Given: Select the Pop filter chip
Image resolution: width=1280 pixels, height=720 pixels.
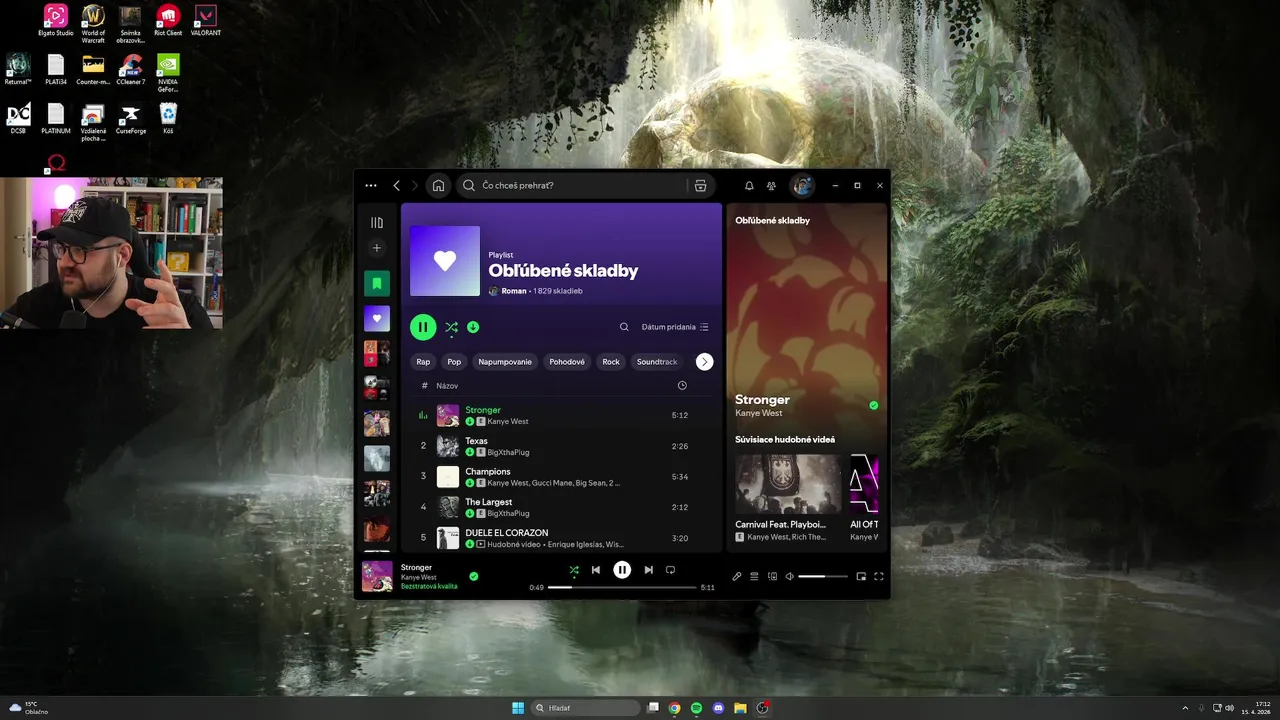Looking at the screenshot, I should tap(454, 362).
